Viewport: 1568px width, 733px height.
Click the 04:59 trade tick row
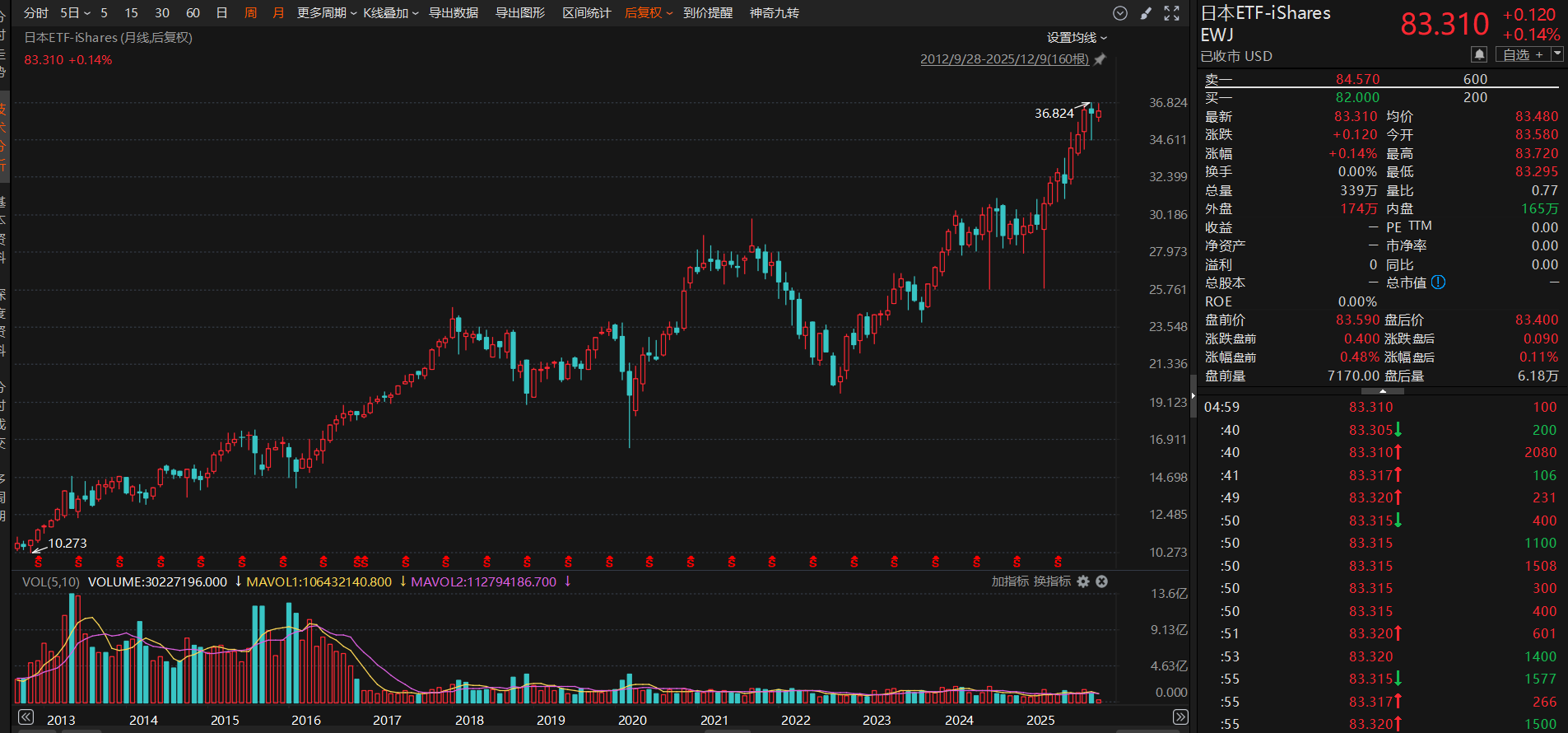tap(1381, 407)
